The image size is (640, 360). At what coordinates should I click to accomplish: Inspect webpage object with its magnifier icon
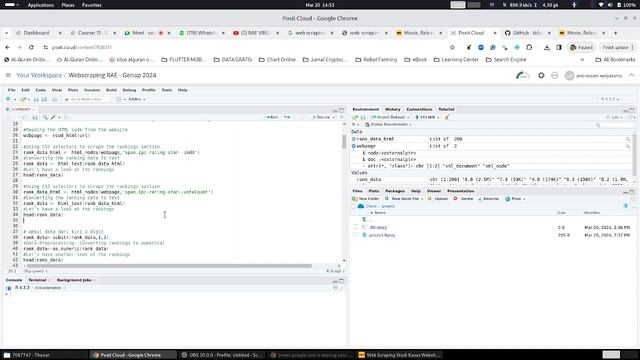[628, 146]
